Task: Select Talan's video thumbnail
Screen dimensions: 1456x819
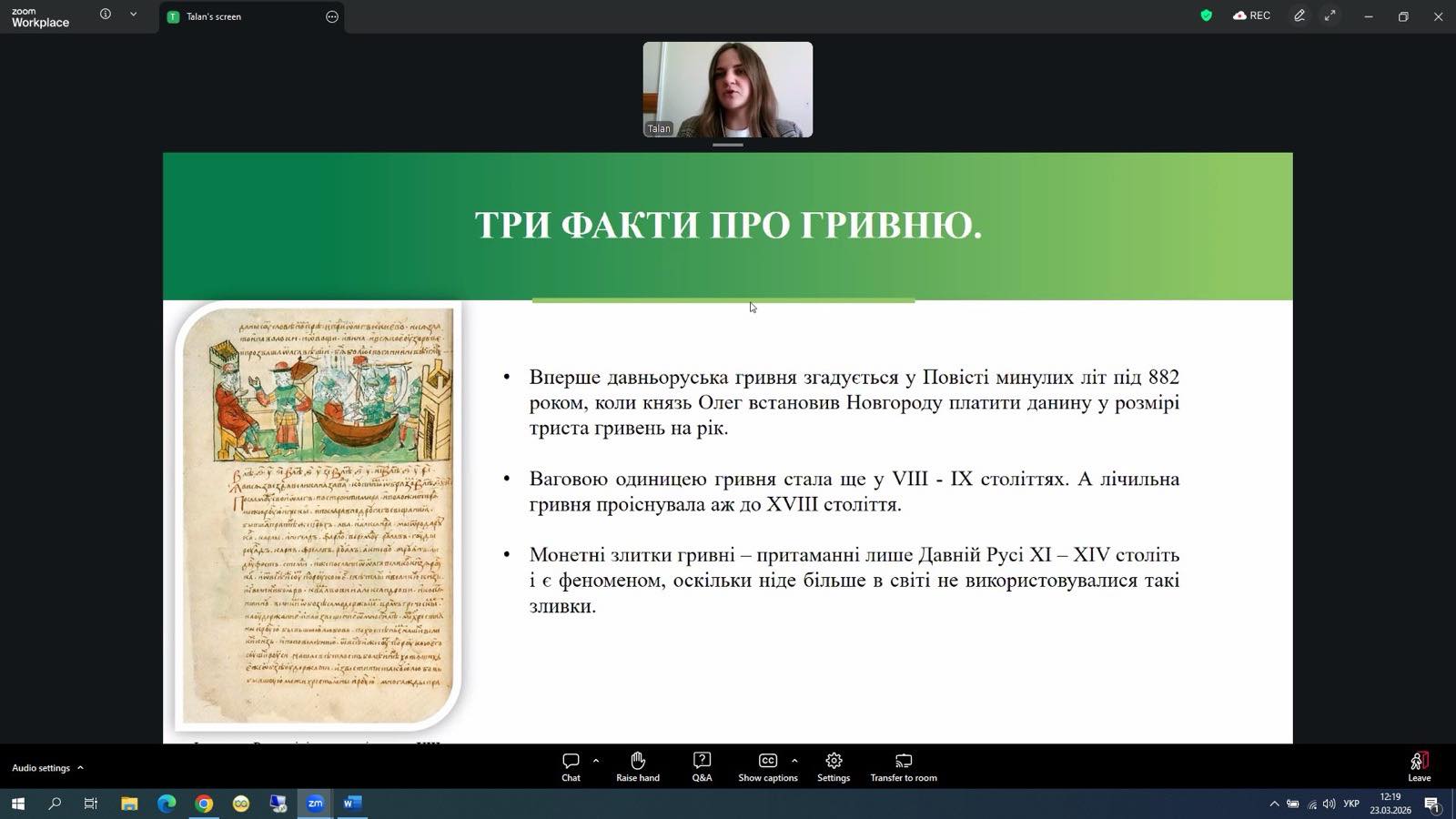Action: pyautogui.click(x=727, y=89)
